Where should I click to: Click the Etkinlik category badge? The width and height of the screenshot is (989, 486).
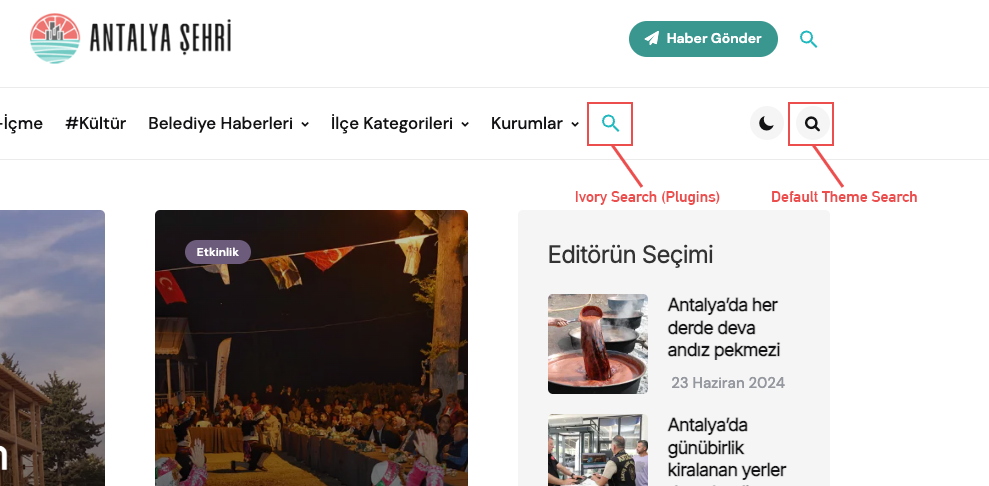218,252
